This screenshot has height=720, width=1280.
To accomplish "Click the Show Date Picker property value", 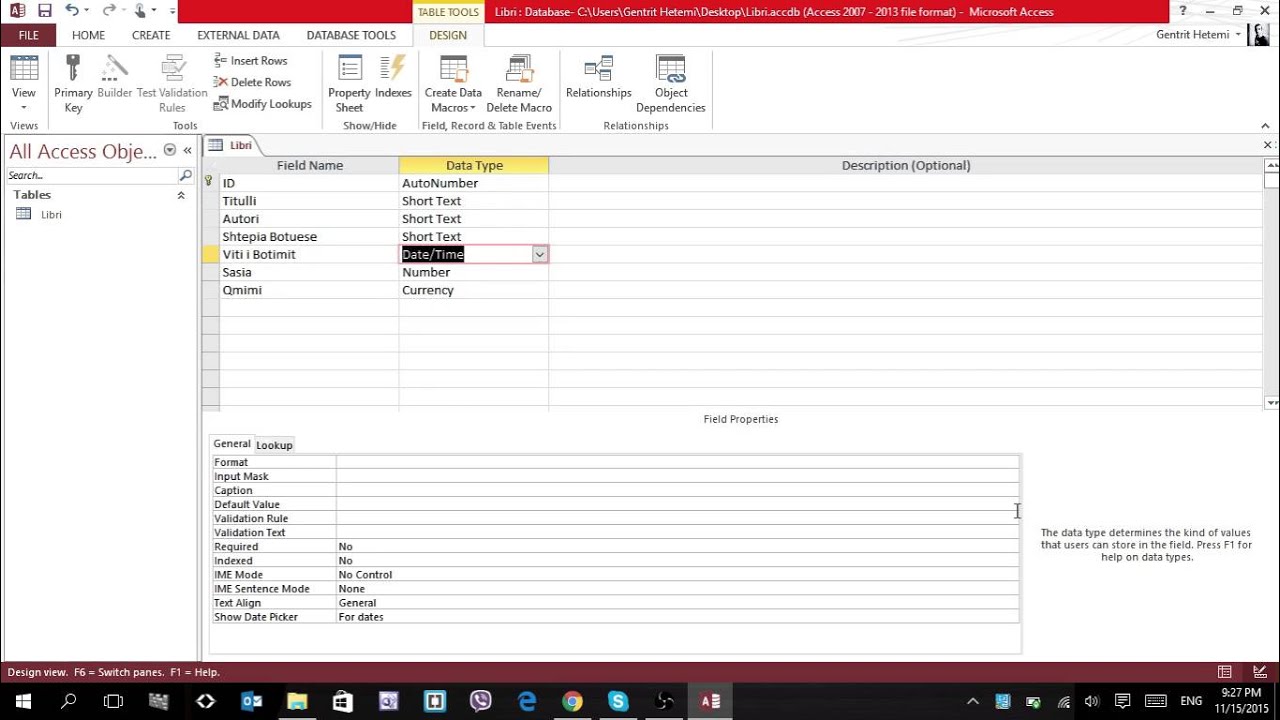I will pyautogui.click(x=677, y=617).
